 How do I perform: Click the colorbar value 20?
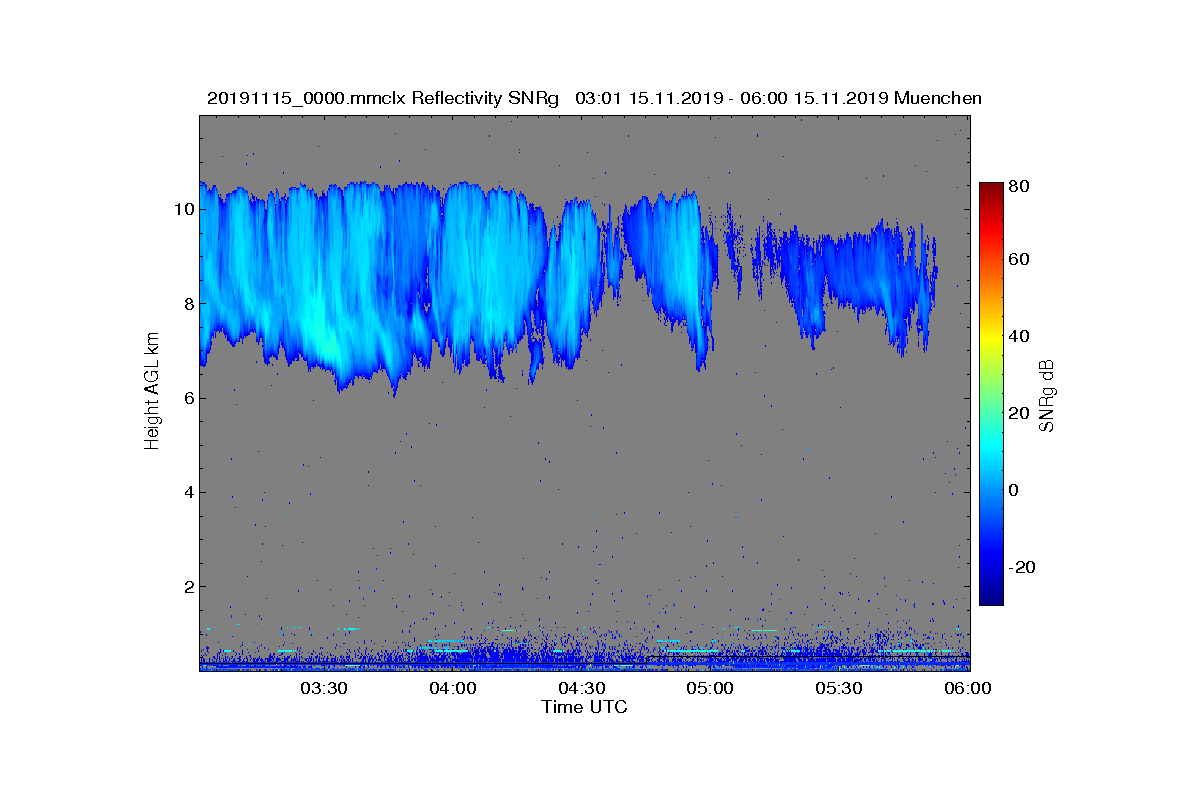click(1020, 413)
